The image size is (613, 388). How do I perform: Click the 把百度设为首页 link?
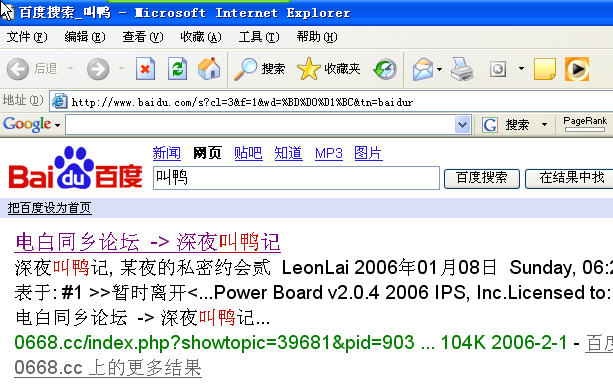49,208
